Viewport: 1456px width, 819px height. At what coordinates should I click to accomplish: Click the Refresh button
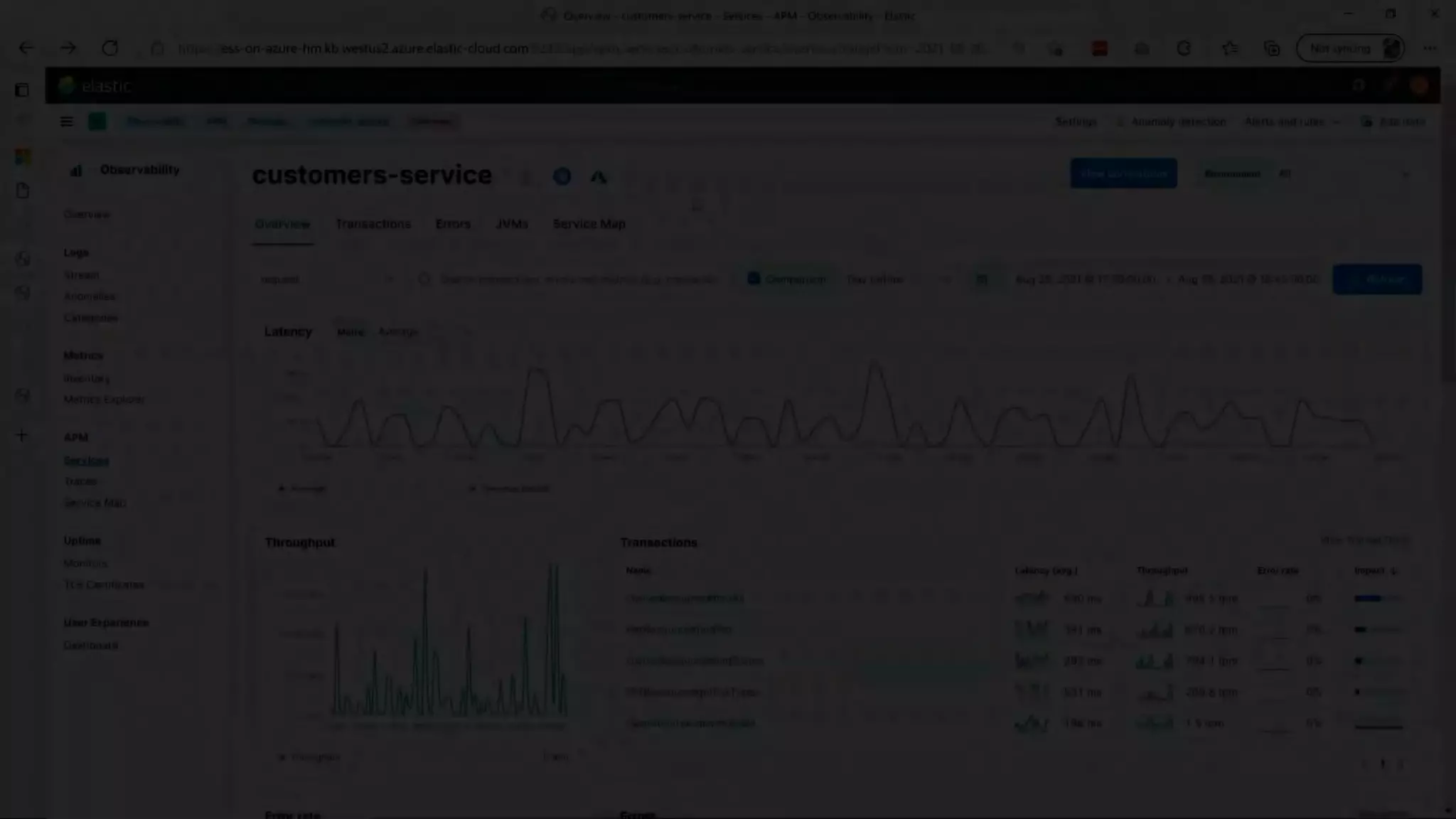(x=1377, y=279)
